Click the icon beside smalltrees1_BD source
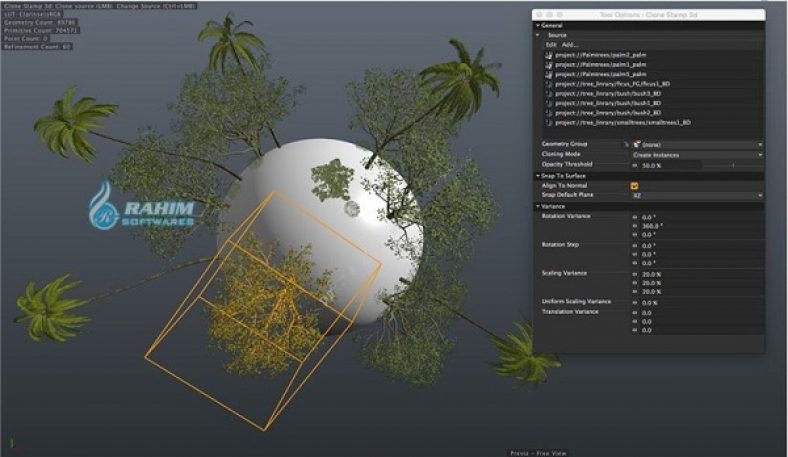Viewport: 788px width, 457px height. coord(548,123)
